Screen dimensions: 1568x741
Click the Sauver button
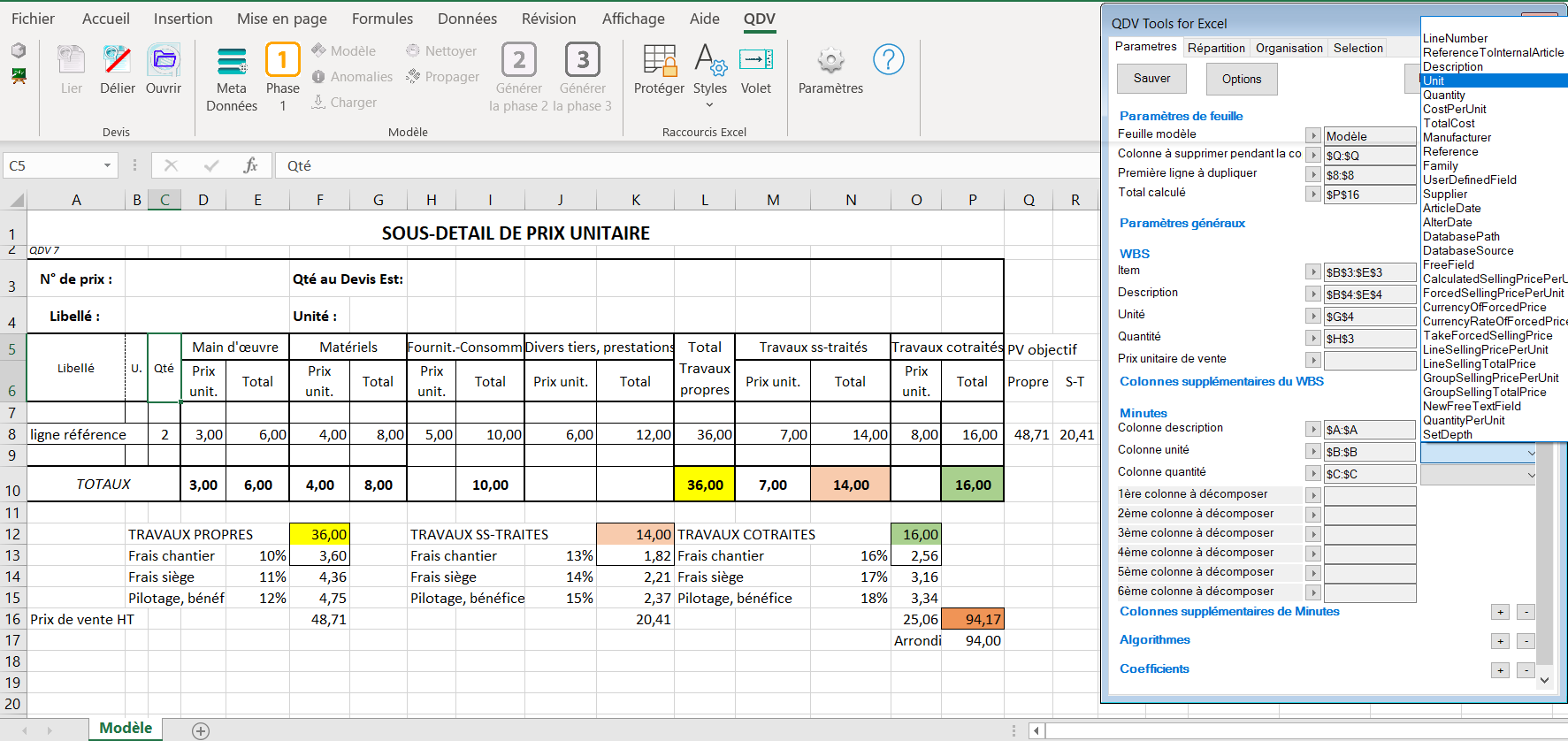click(1151, 79)
